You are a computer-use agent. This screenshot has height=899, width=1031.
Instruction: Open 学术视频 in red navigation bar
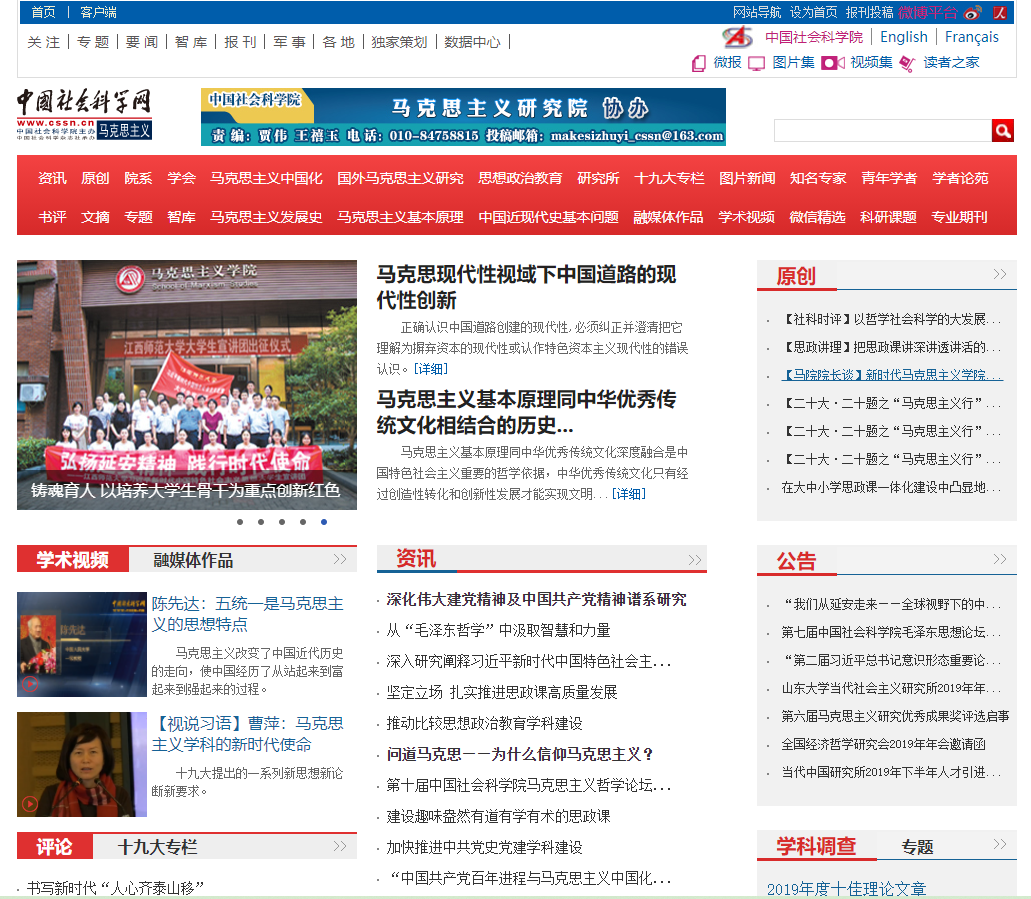click(x=746, y=217)
